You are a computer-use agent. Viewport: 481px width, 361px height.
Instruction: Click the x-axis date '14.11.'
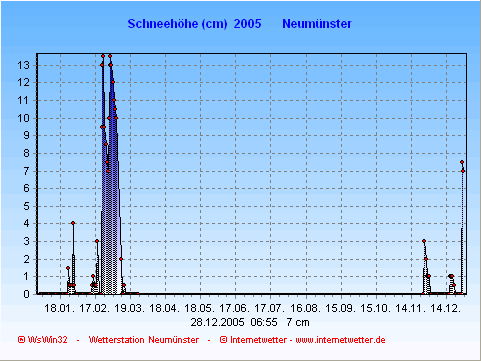point(411,308)
